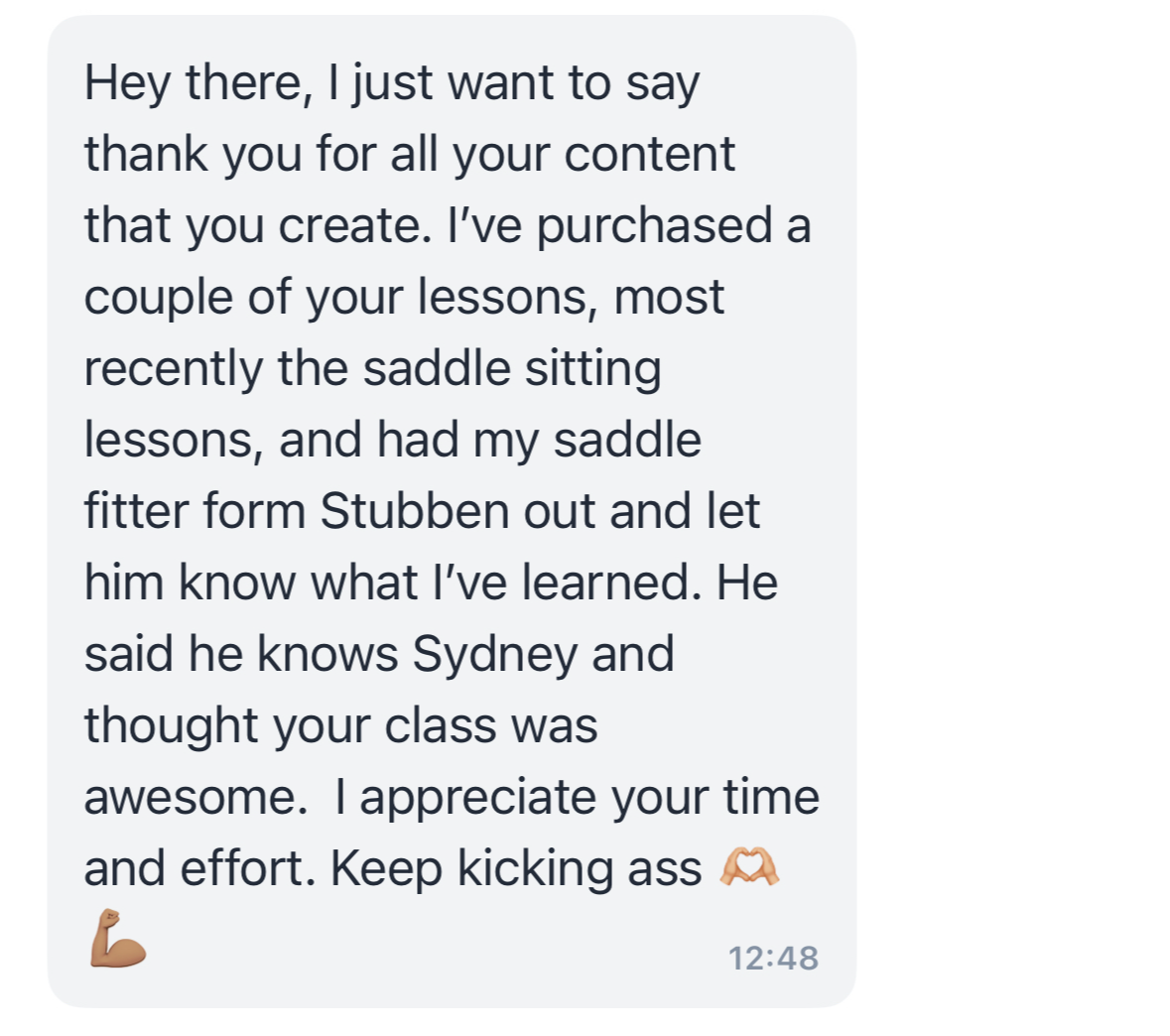Click the word "create" in the message
The image size is (1170, 1036).
click(348, 225)
